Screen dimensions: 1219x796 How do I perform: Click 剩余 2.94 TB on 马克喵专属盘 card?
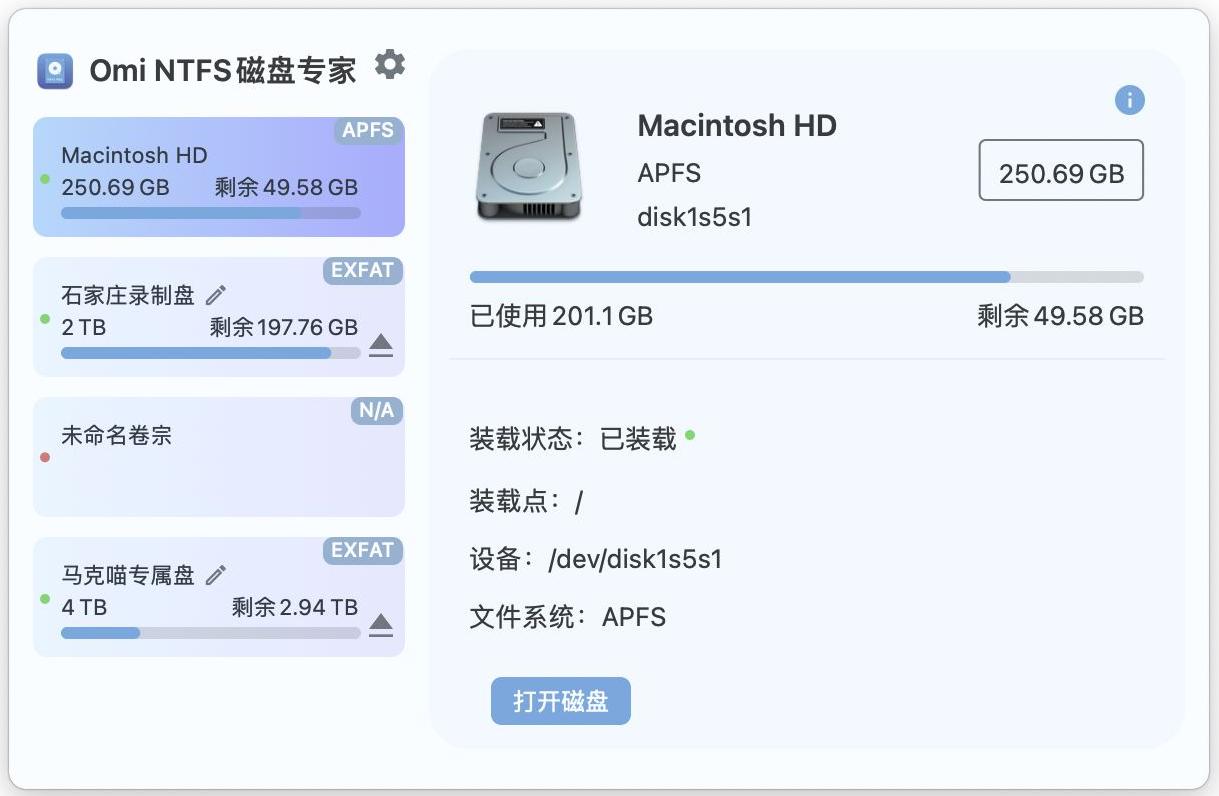295,607
